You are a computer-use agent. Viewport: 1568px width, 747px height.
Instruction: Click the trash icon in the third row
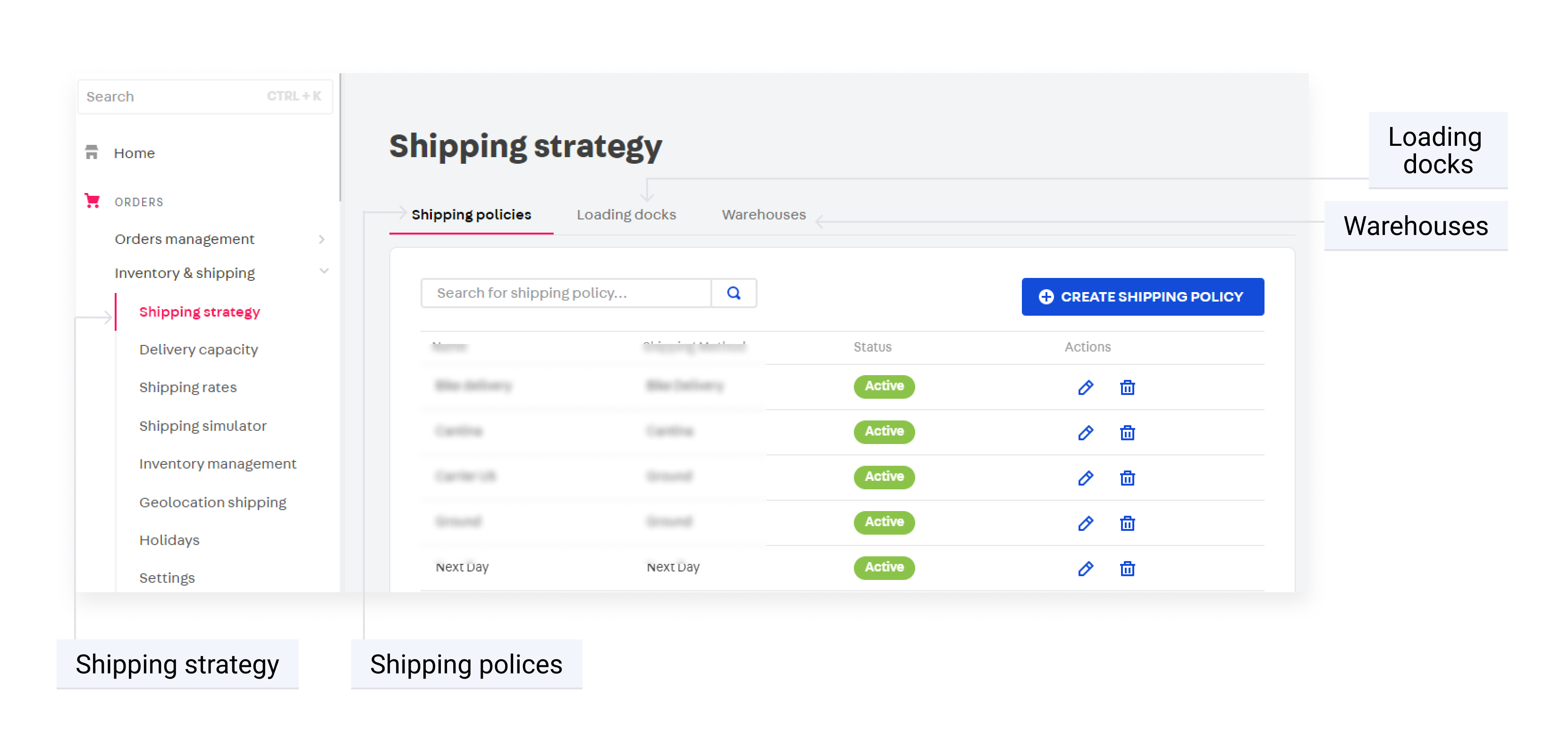1127,478
